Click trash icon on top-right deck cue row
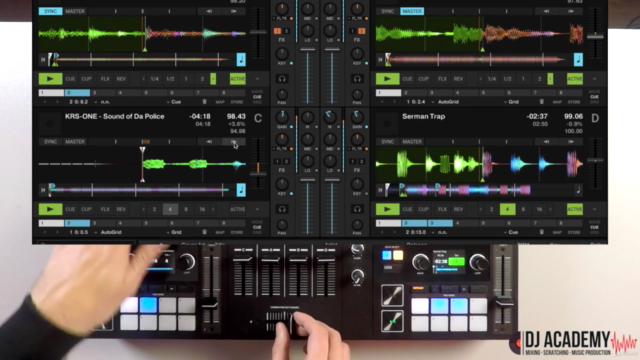 [542, 101]
